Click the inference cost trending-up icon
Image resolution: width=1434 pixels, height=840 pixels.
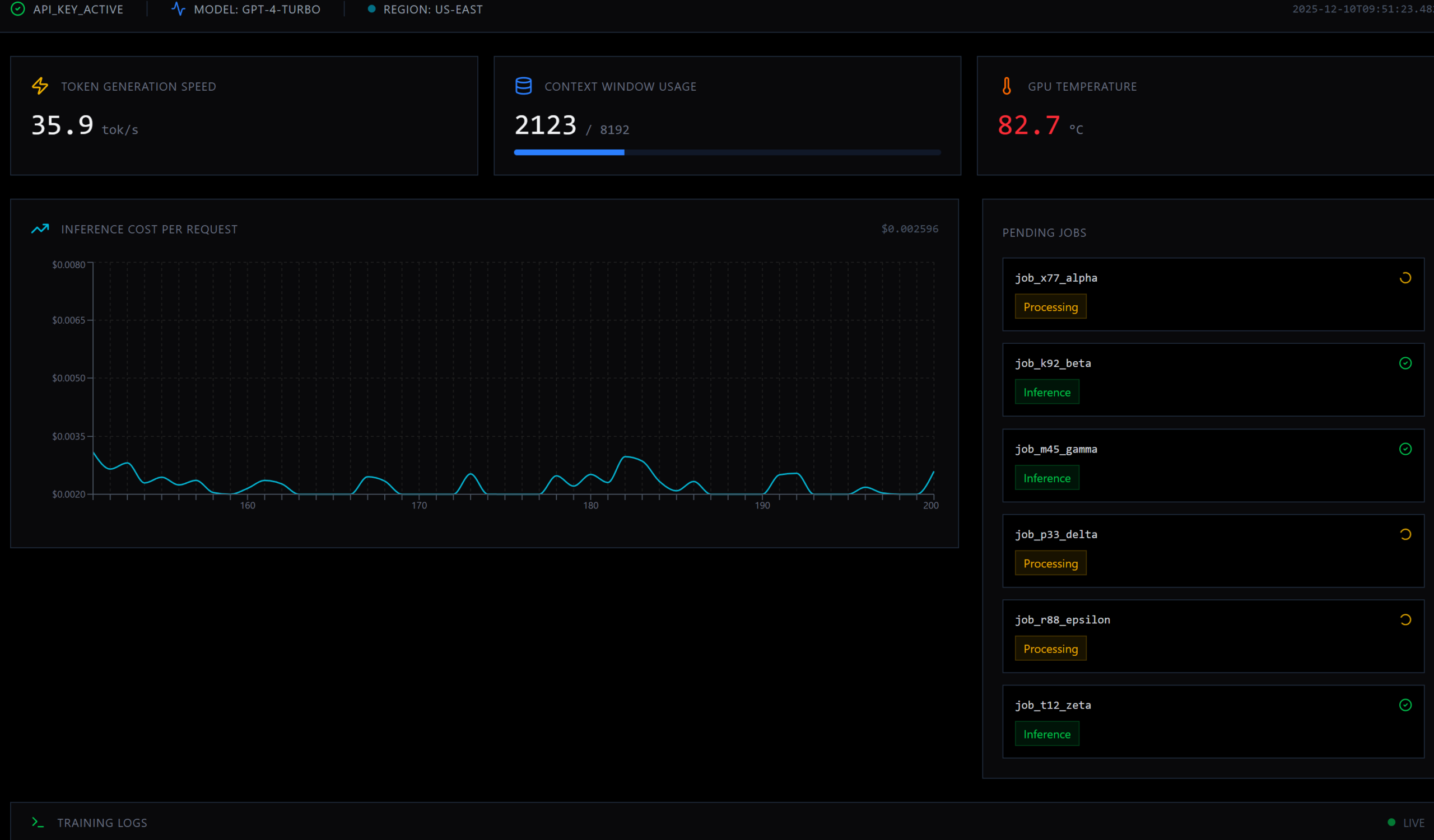pos(40,228)
